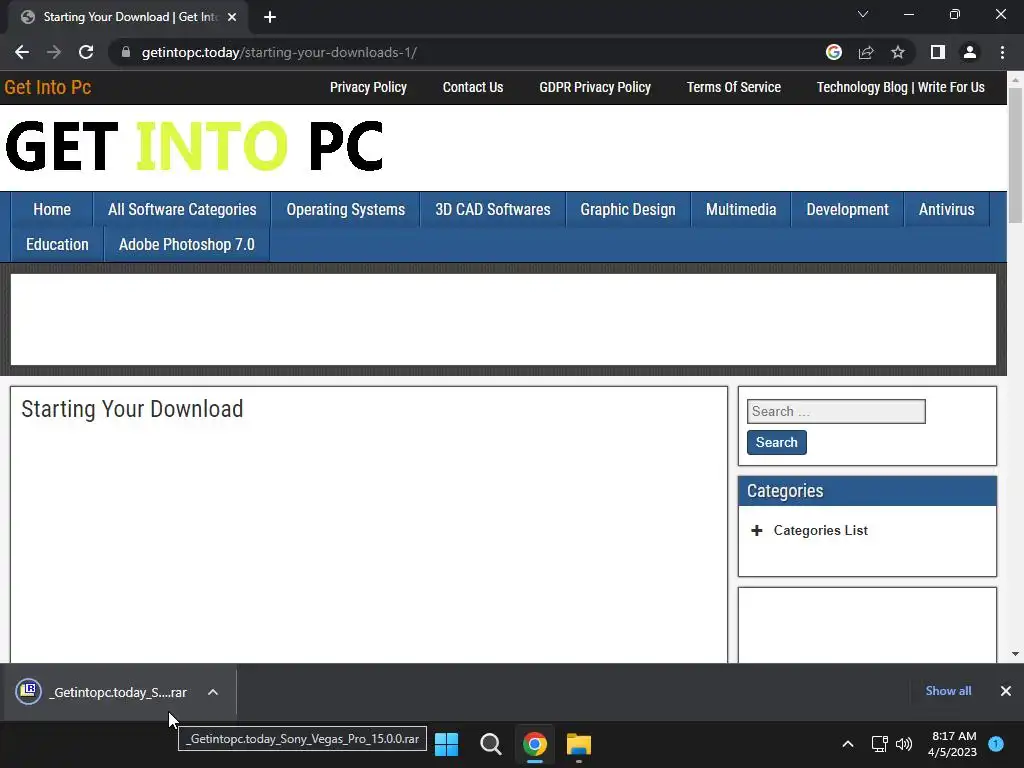Show all downloads

pyautogui.click(x=948, y=691)
